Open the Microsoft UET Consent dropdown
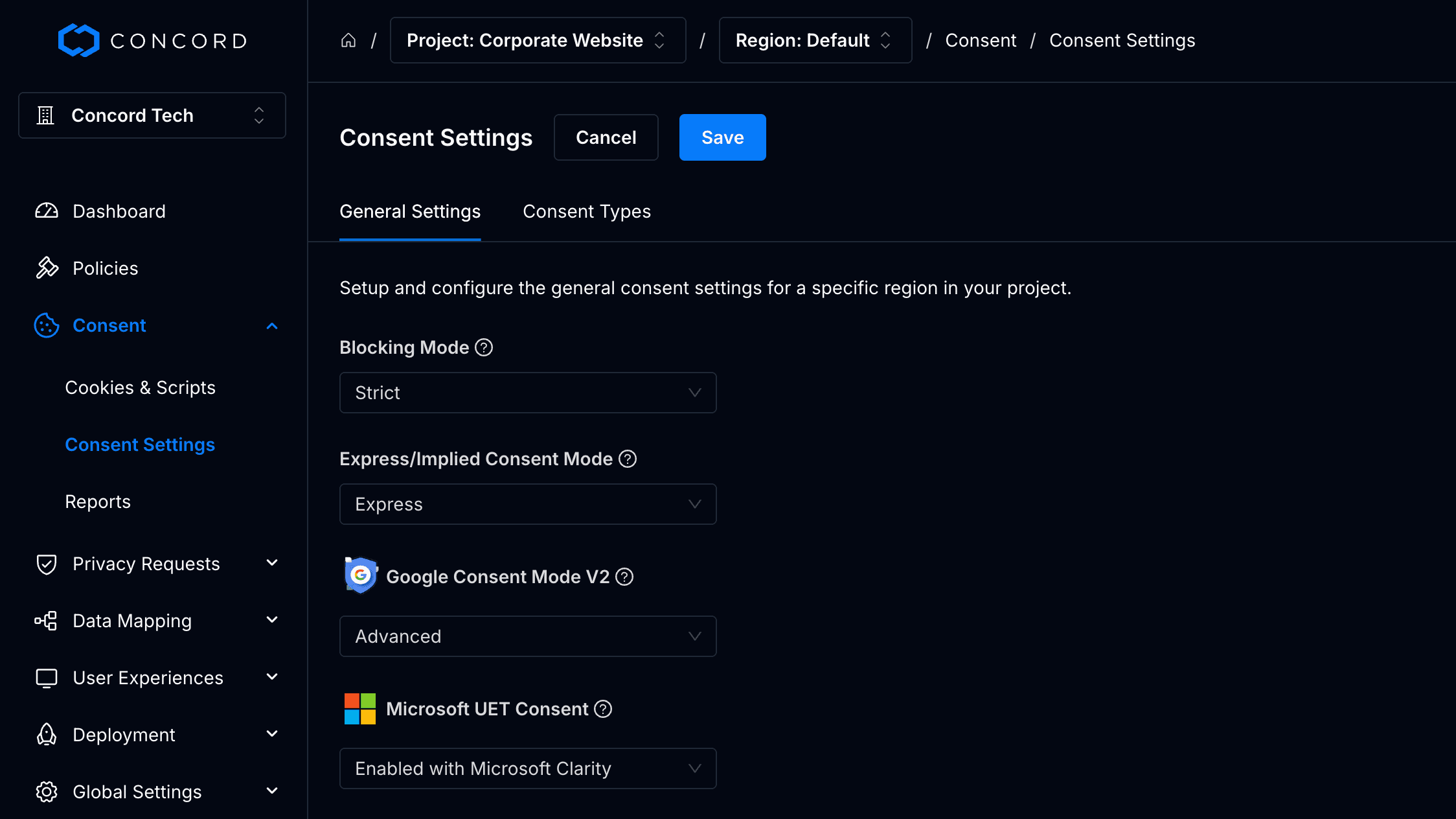This screenshot has width=1456, height=819. click(527, 768)
